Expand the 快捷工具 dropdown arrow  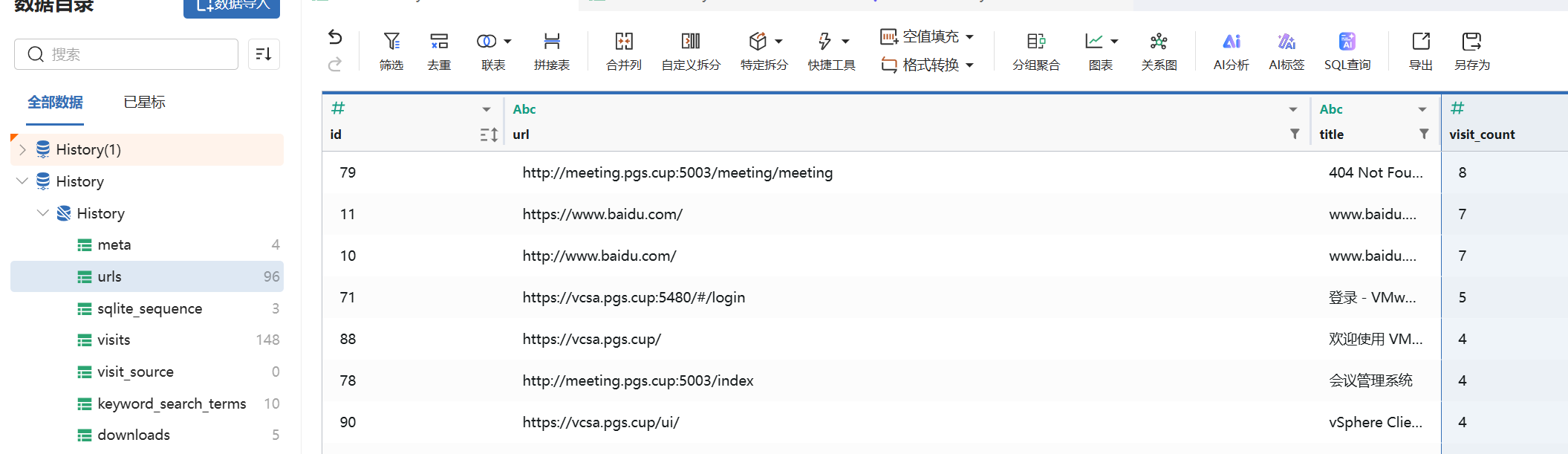click(x=845, y=42)
